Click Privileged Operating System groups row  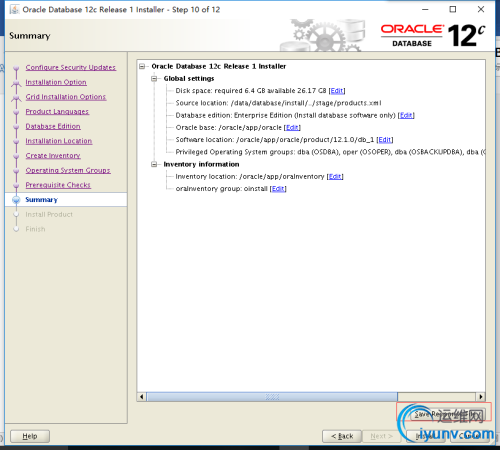(x=330, y=152)
